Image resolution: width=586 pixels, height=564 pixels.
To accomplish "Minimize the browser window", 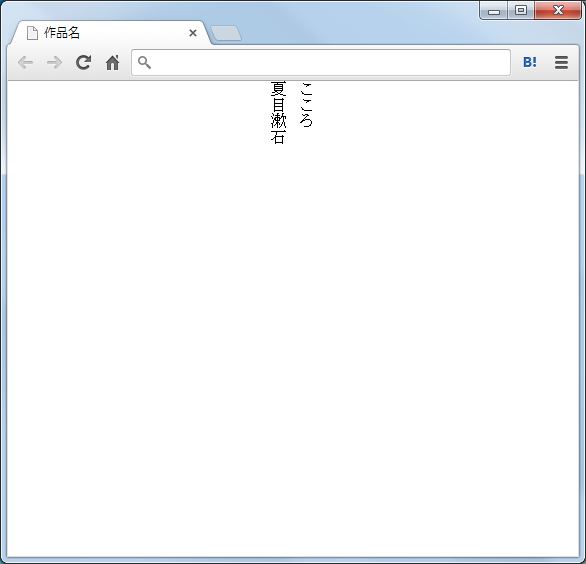I will (494, 10).
